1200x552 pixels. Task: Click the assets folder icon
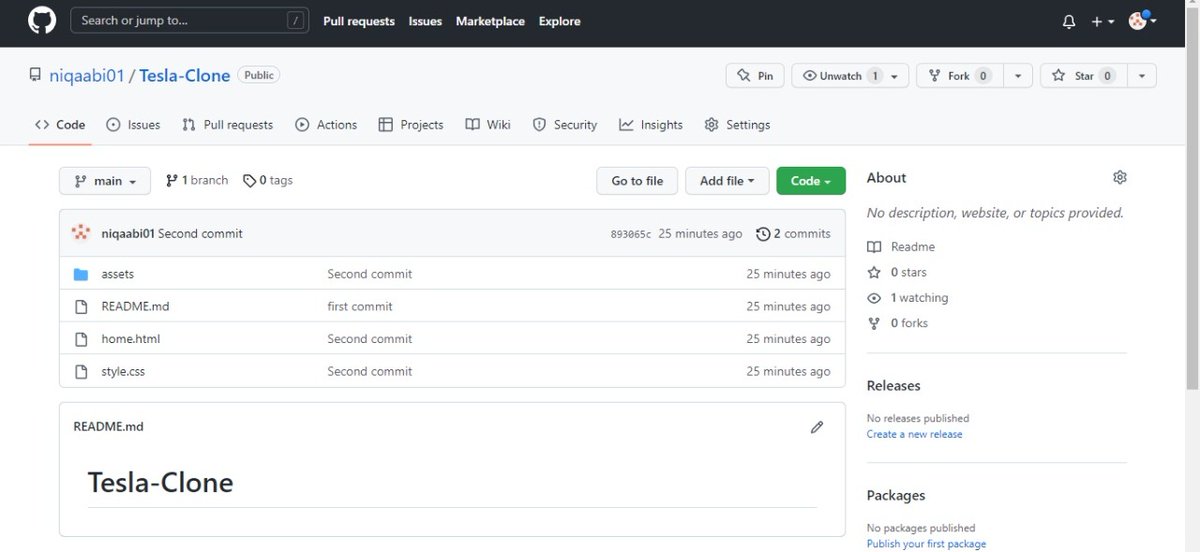(82, 274)
